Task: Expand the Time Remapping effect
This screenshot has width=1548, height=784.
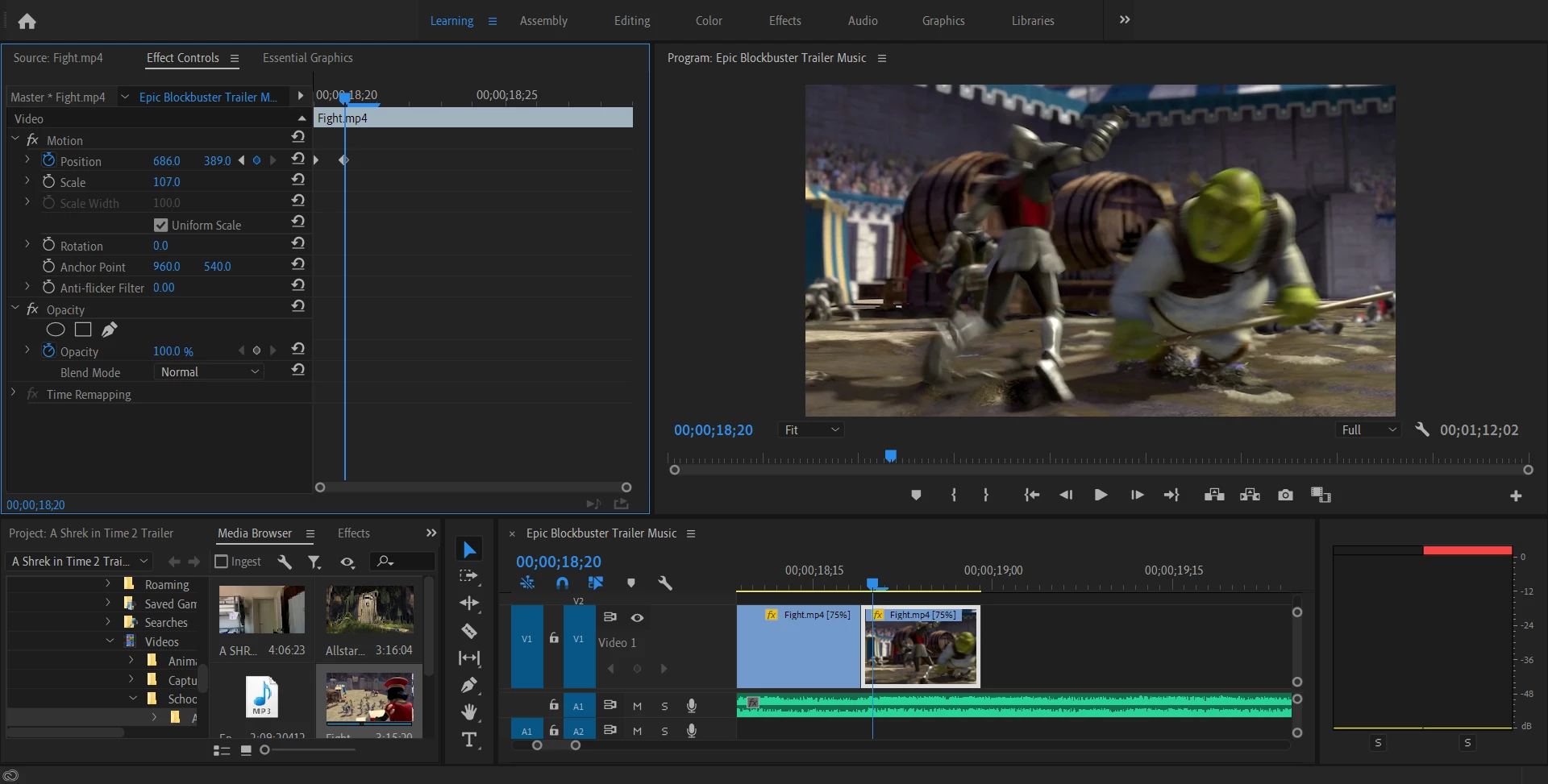Action: click(14, 393)
